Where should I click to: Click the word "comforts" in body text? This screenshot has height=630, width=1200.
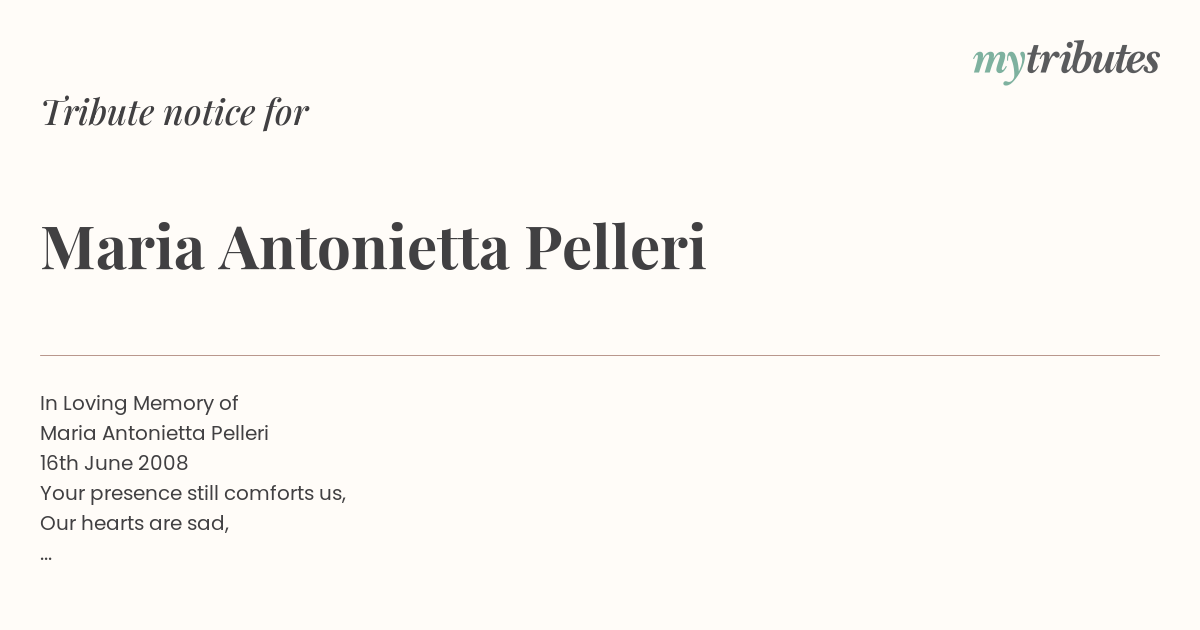tap(264, 493)
